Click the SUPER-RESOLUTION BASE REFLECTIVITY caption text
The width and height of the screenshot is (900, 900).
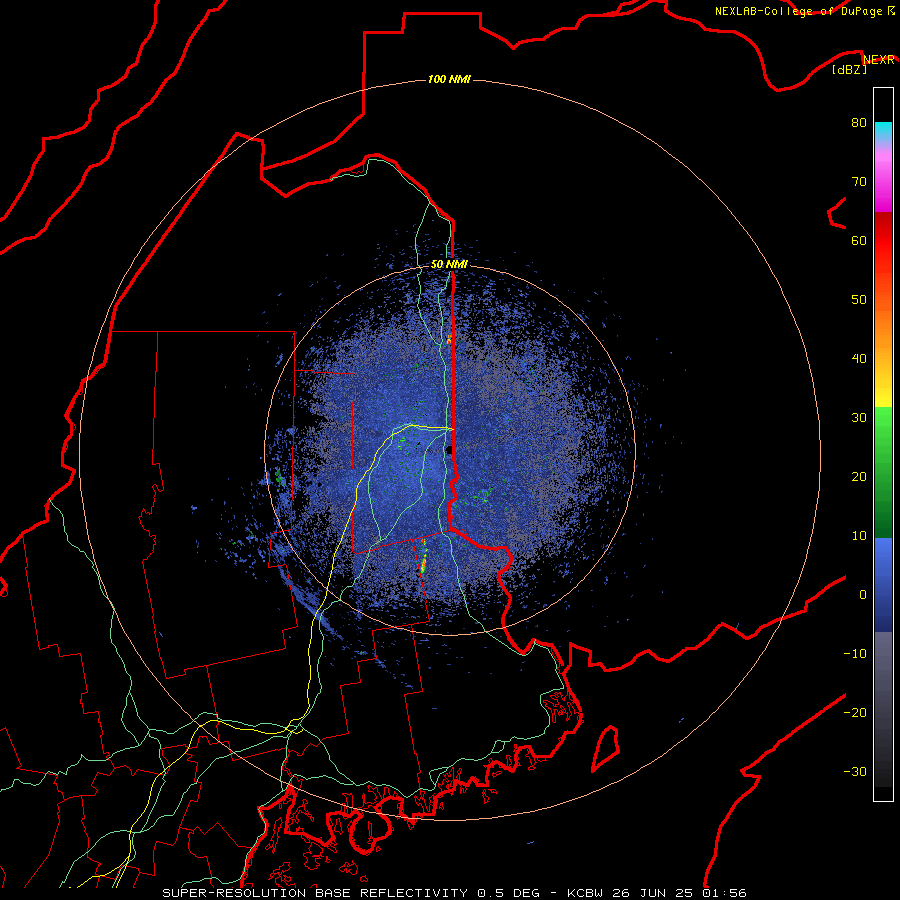(x=315, y=893)
